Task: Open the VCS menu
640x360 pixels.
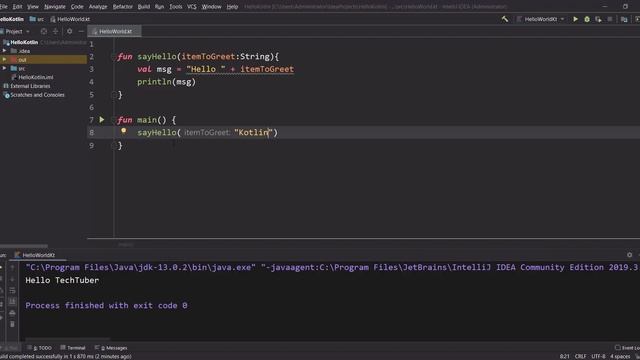Action: (191, 7)
